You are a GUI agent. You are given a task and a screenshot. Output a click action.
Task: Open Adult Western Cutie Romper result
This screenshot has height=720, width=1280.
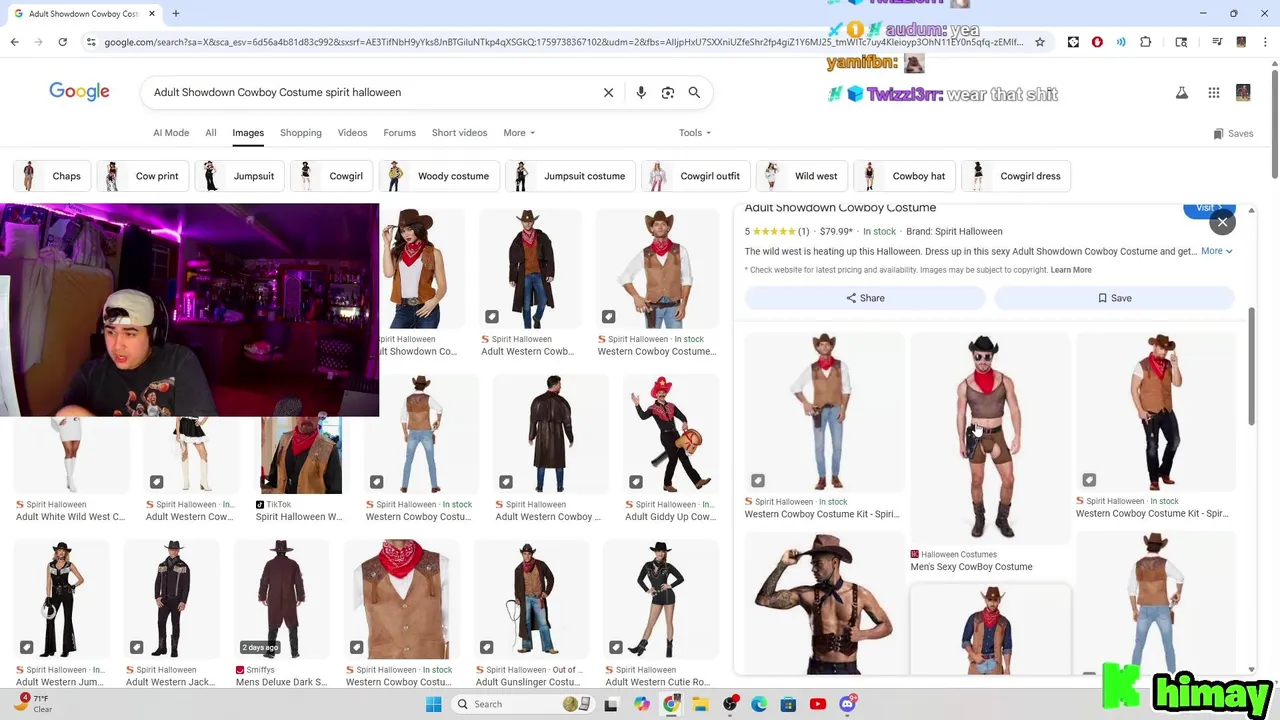(x=660, y=600)
